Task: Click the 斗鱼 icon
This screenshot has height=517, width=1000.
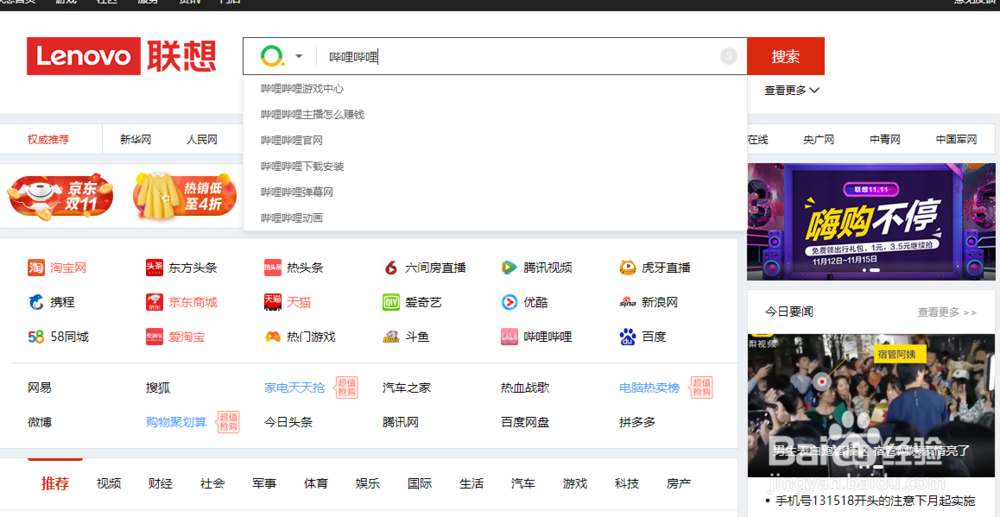Action: click(391, 337)
